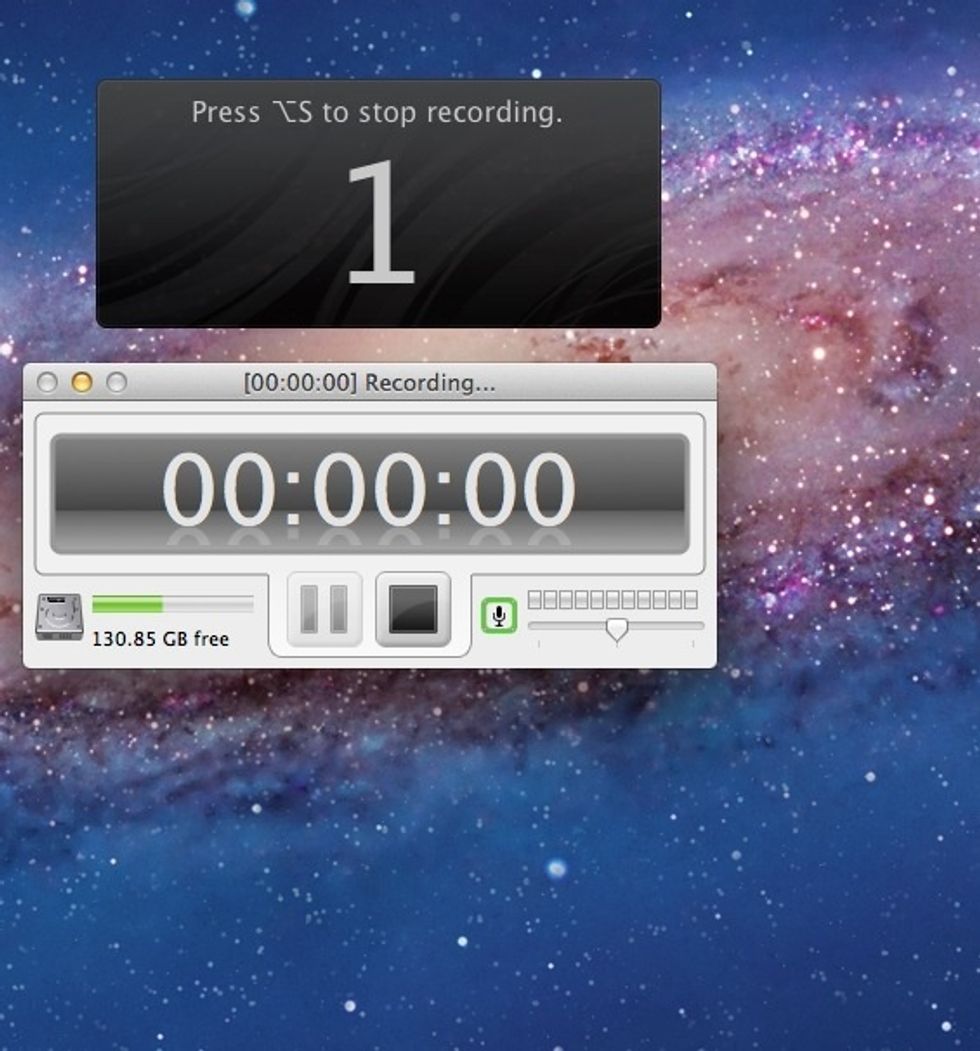The height and width of the screenshot is (1051, 980).
Task: Click the "[00:00:00] Recording..." window title
Action: pos(369,383)
